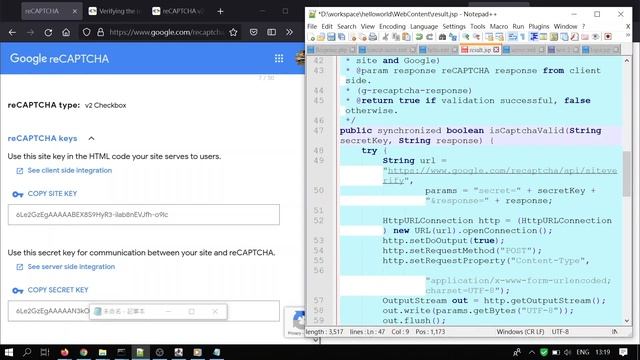Open the Language menu in Notepad++
Screen dimensions: 640x360
[x=424, y=27]
